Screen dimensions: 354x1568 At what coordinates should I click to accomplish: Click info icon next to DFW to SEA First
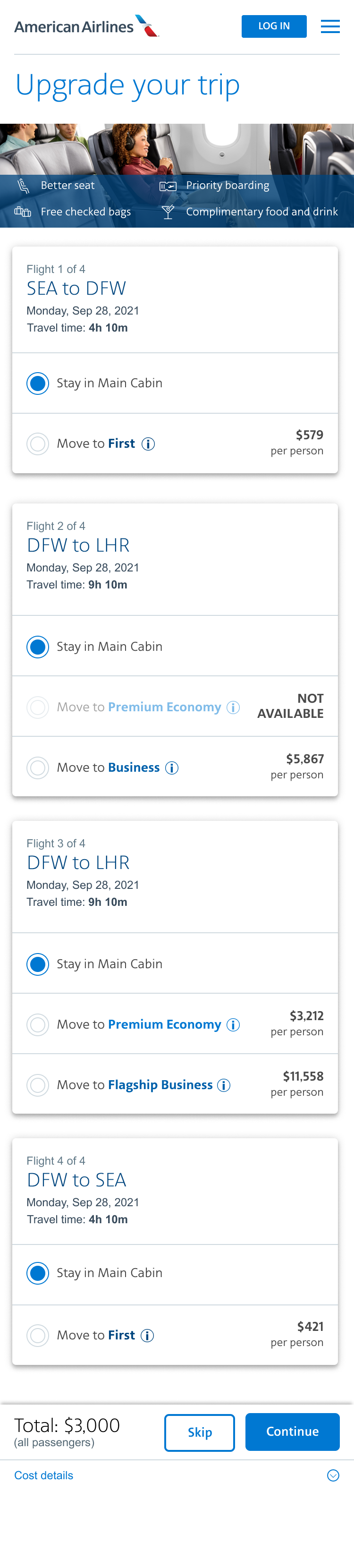147,1335
